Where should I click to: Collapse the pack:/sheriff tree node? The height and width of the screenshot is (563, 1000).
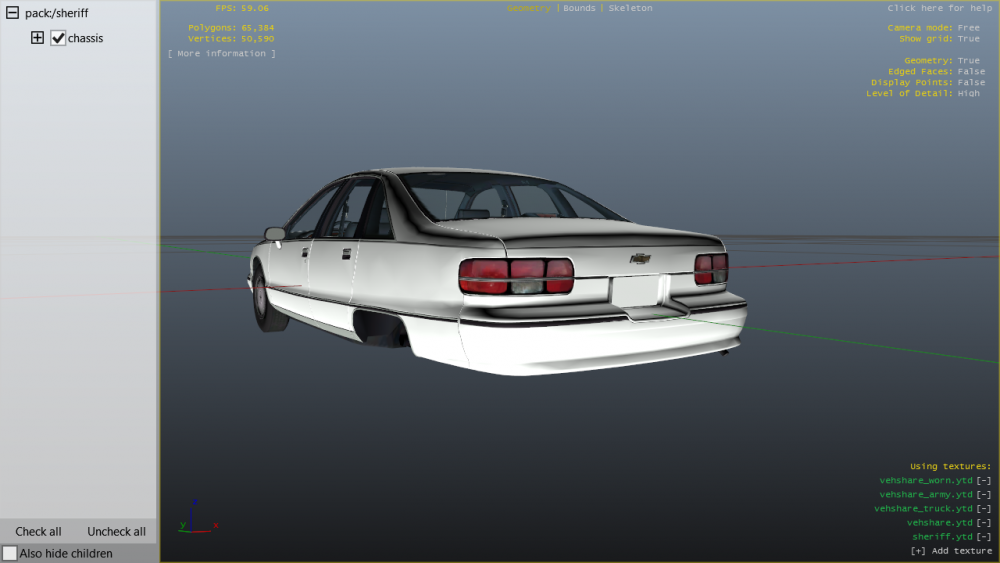click(12, 13)
